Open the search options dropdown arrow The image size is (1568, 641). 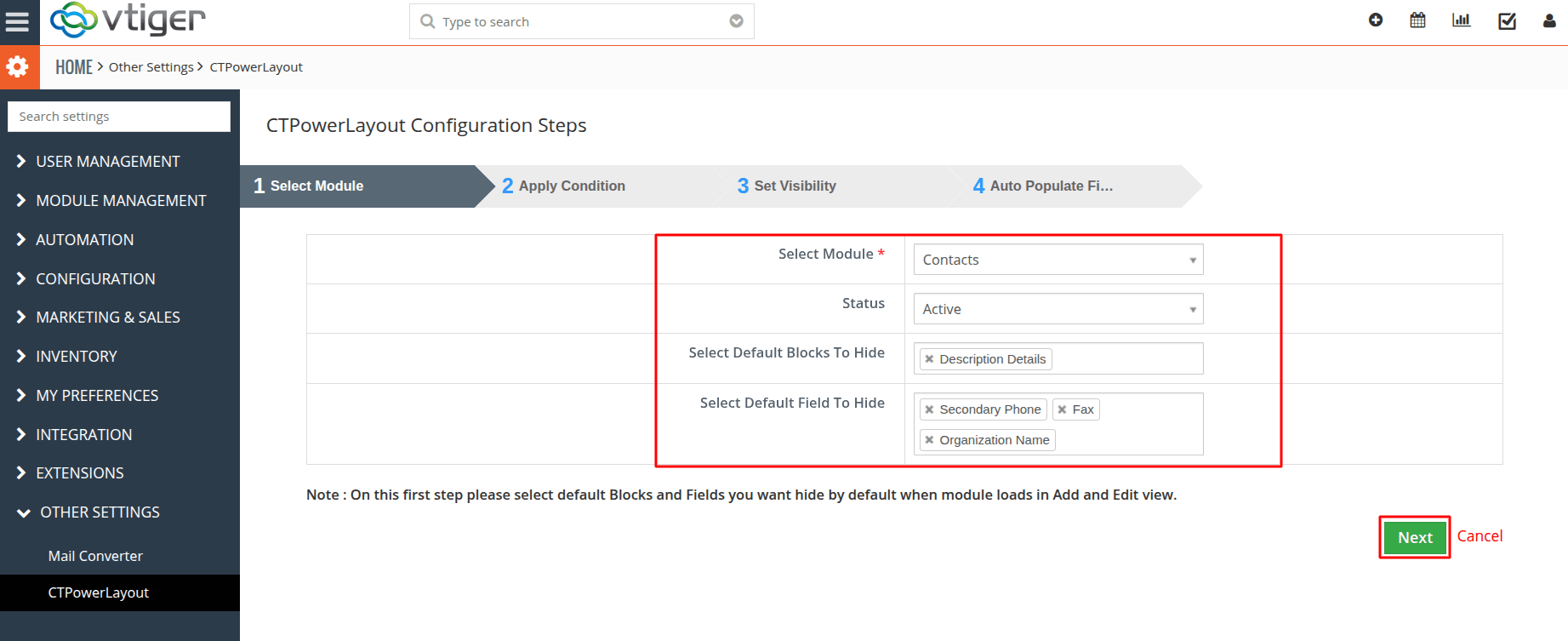tap(736, 21)
